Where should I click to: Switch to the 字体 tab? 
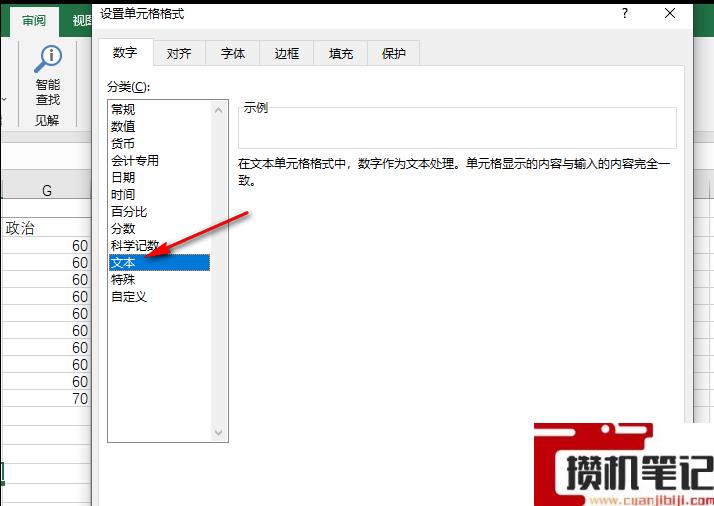[233, 54]
